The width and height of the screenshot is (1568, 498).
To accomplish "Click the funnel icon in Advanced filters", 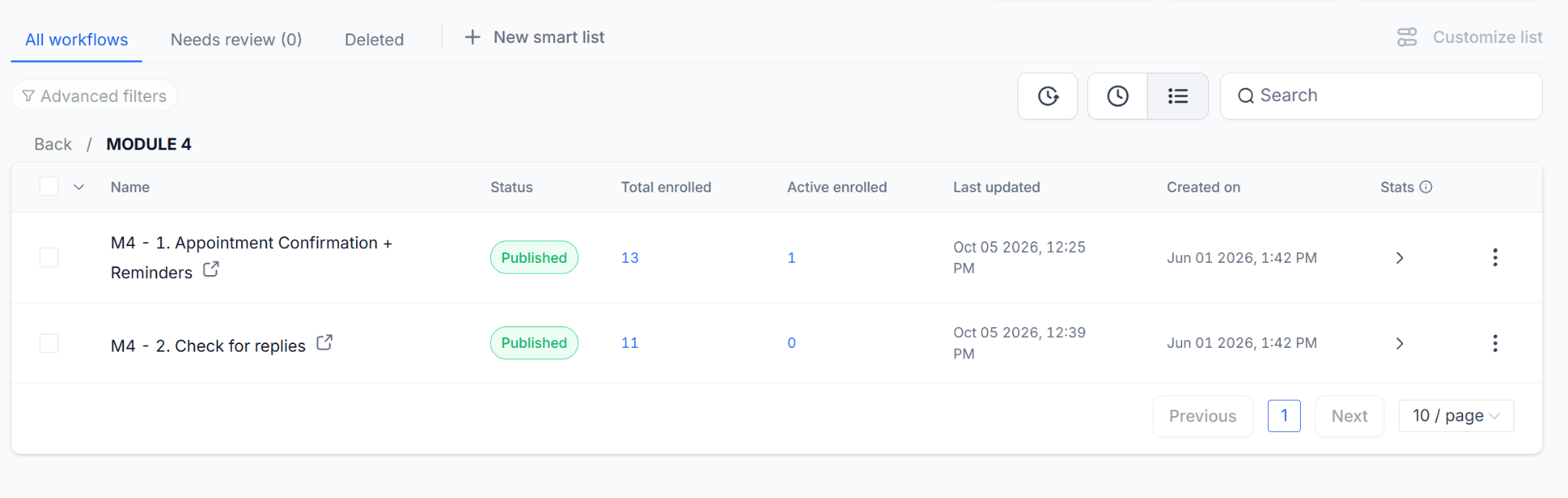I will coord(28,96).
